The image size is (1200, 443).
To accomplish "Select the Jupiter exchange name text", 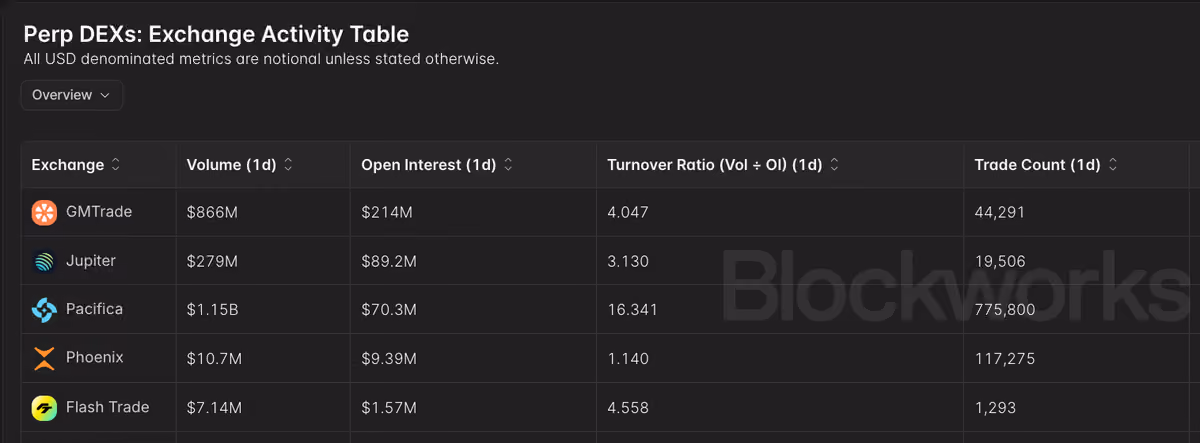I will [91, 261].
